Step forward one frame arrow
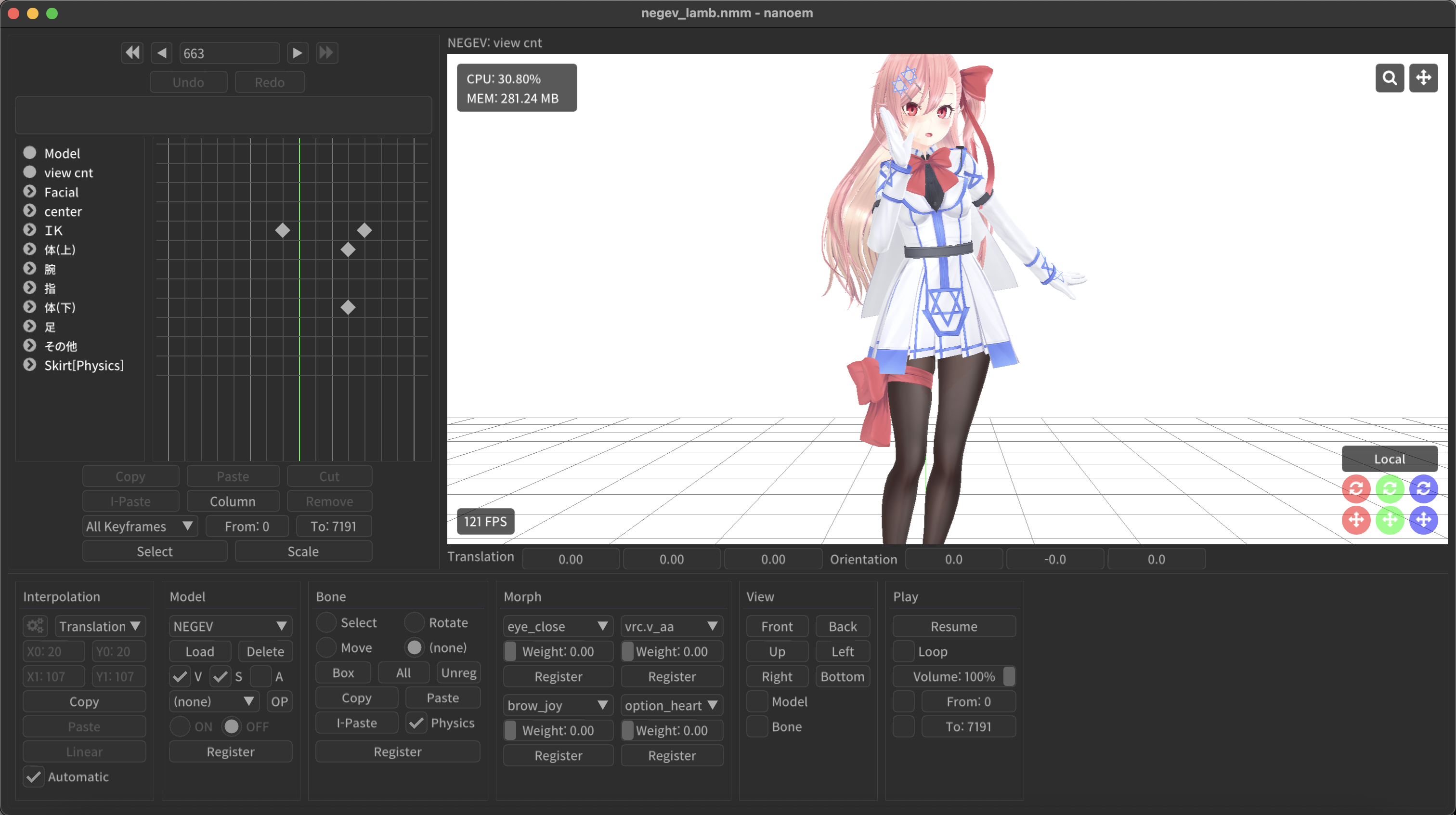Viewport: 1456px width, 815px height. pos(297,53)
